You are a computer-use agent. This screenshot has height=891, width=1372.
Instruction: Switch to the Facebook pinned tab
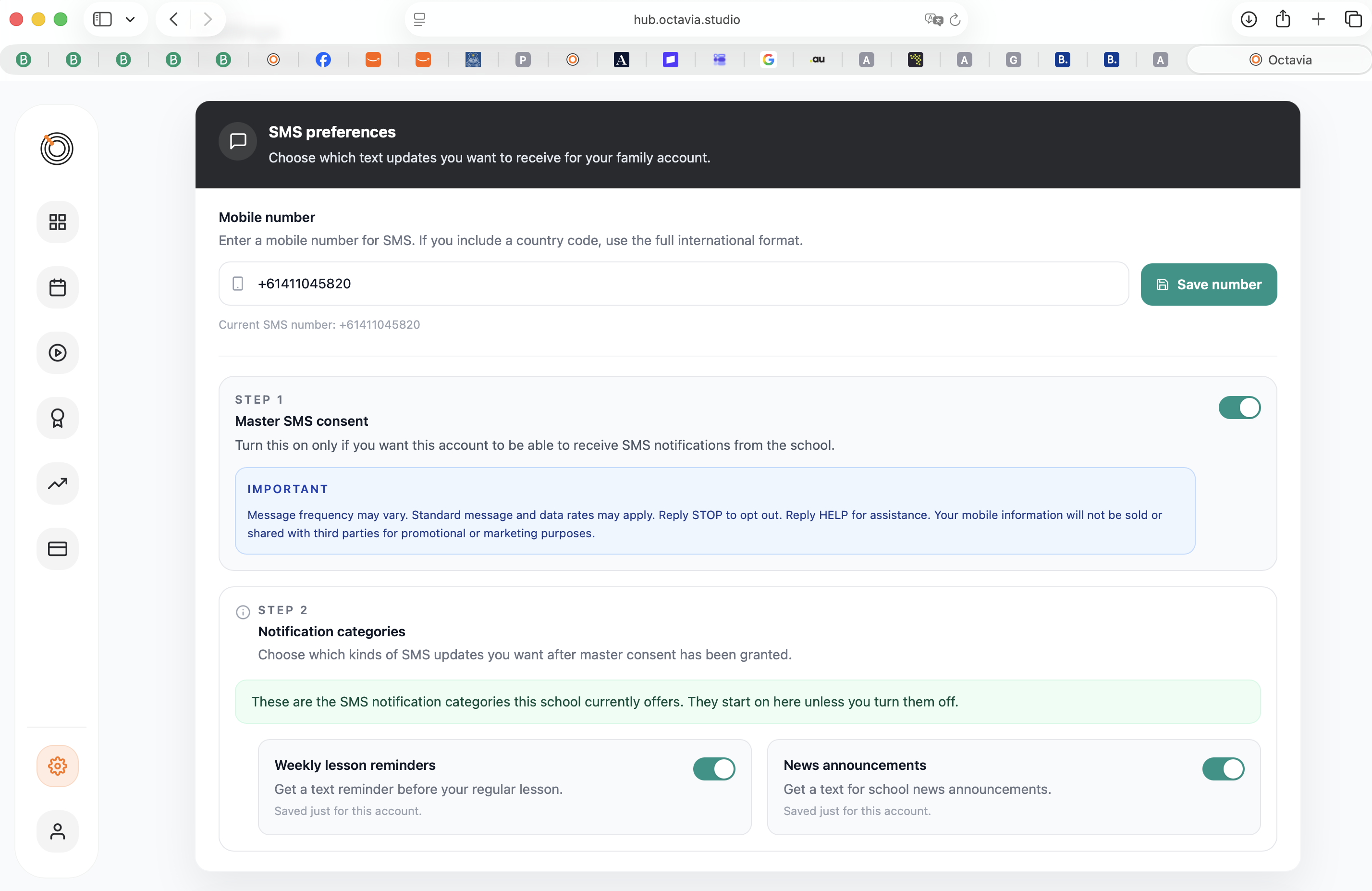click(323, 60)
